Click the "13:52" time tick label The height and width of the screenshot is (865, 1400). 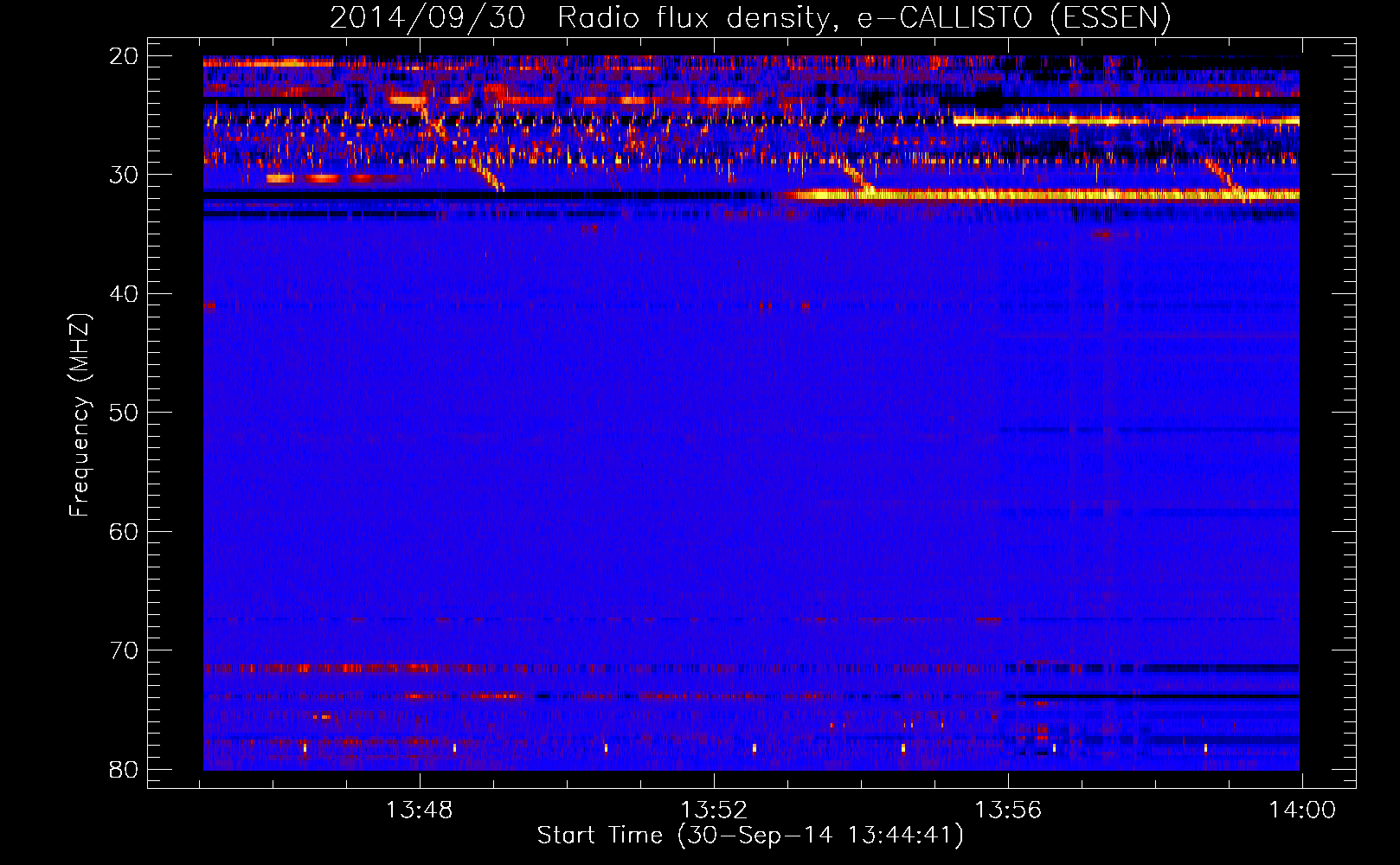(x=714, y=811)
